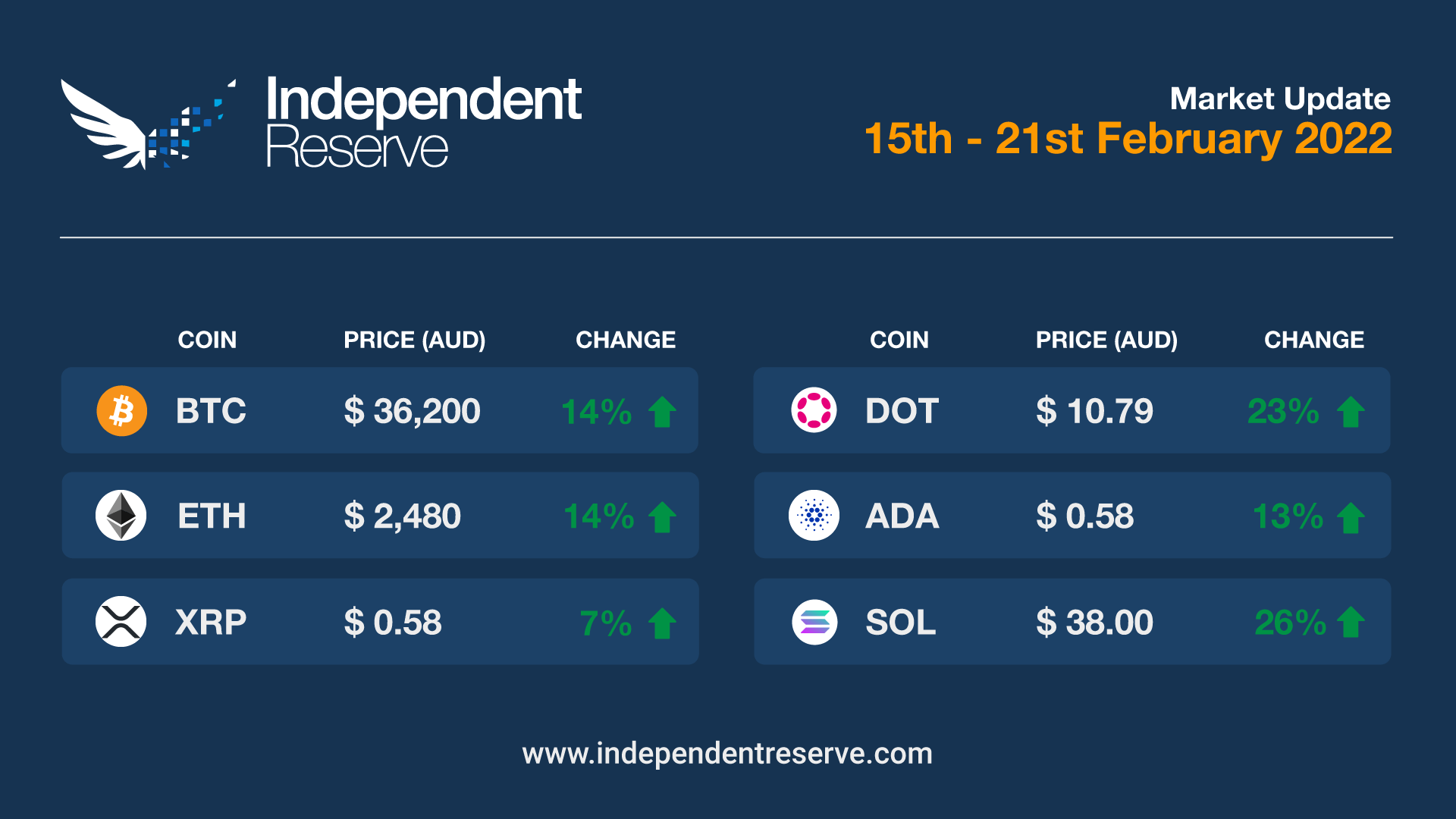
Task: Select the BTC price $ 36,200
Action: [412, 412]
